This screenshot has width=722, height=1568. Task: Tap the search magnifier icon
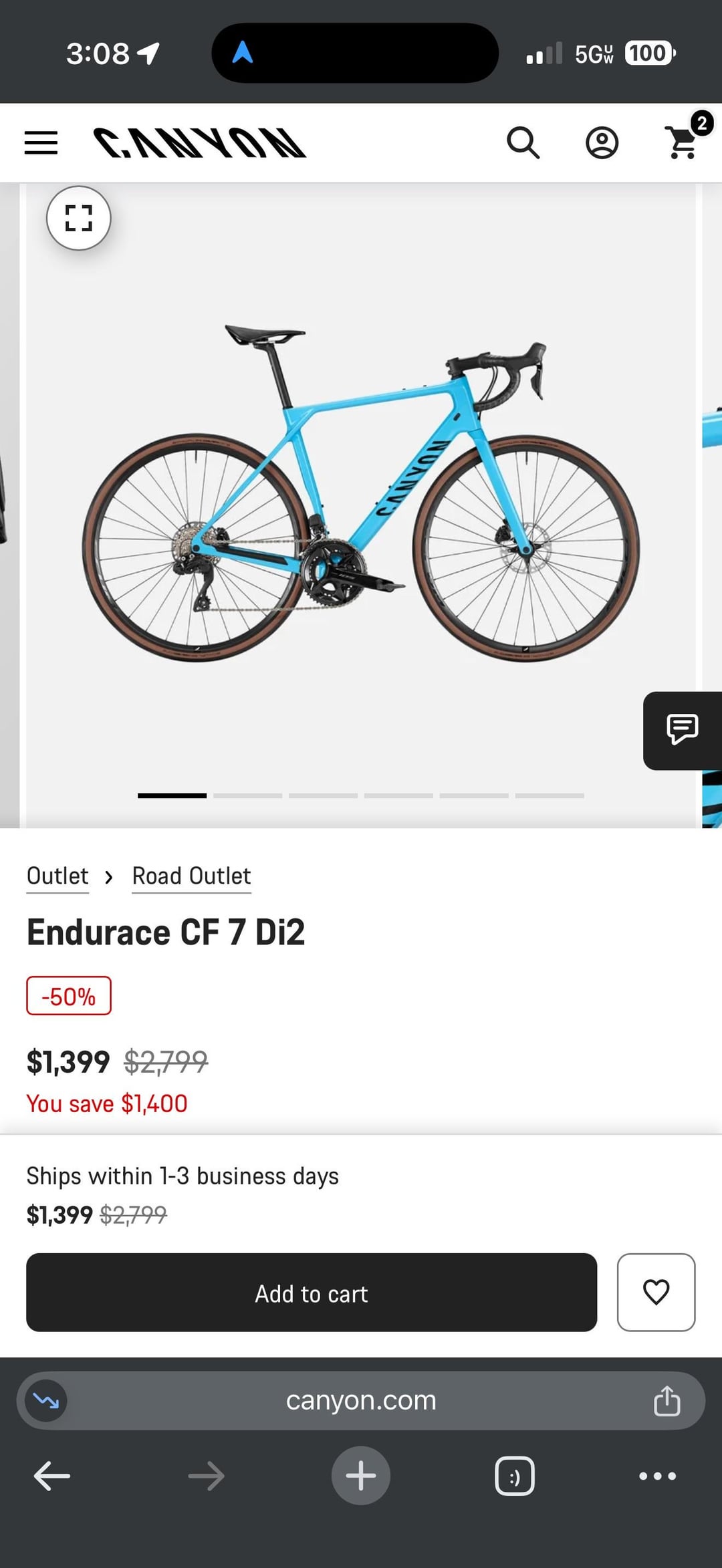(523, 143)
